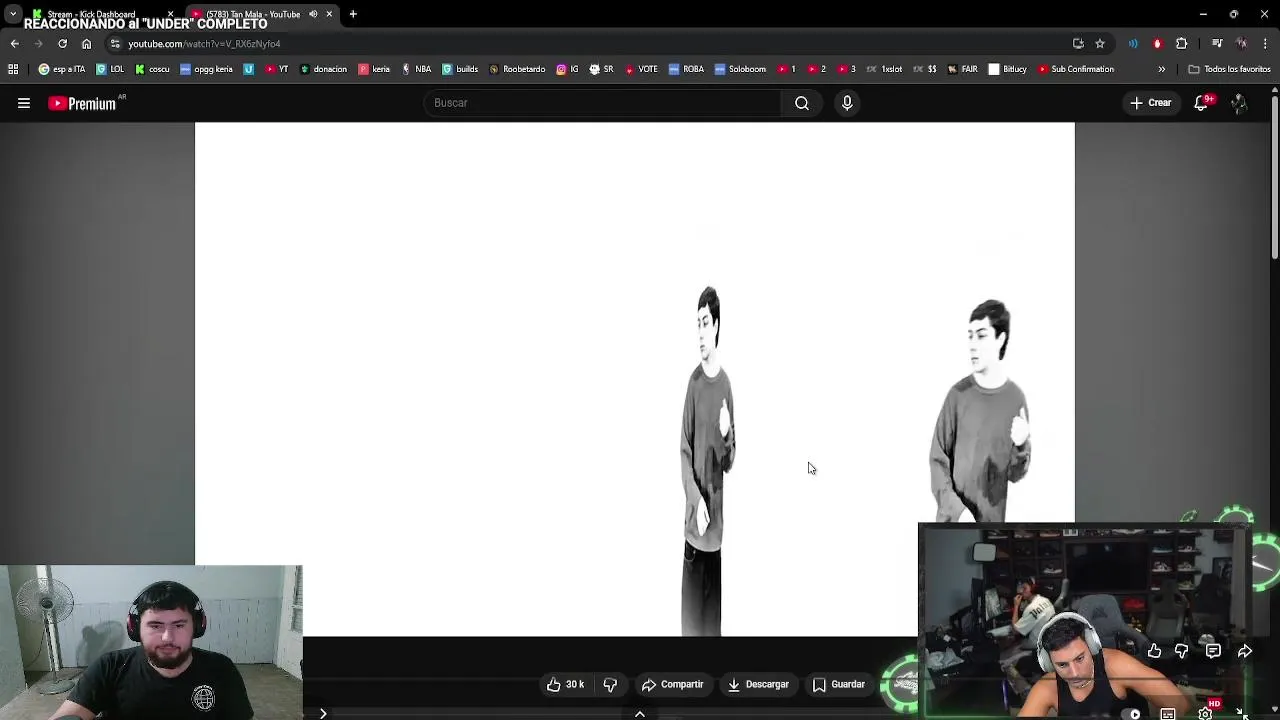Install app icon in address bar
Viewport: 1280px width, 720px height.
point(1078,44)
